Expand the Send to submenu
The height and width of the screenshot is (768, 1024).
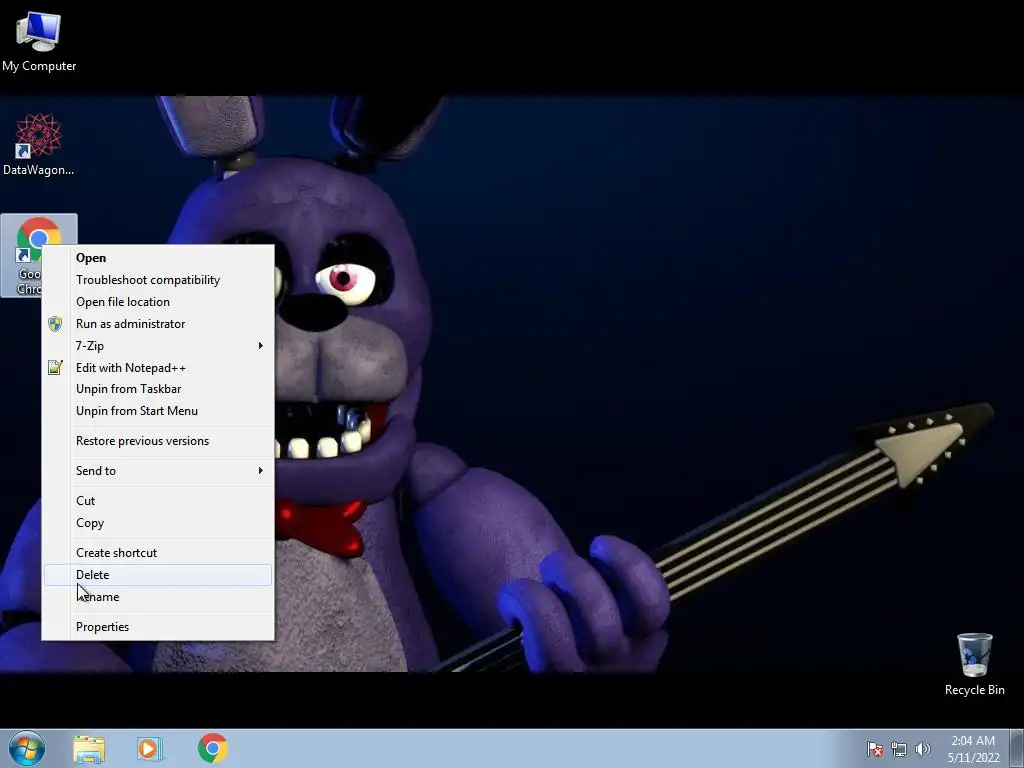(158, 471)
